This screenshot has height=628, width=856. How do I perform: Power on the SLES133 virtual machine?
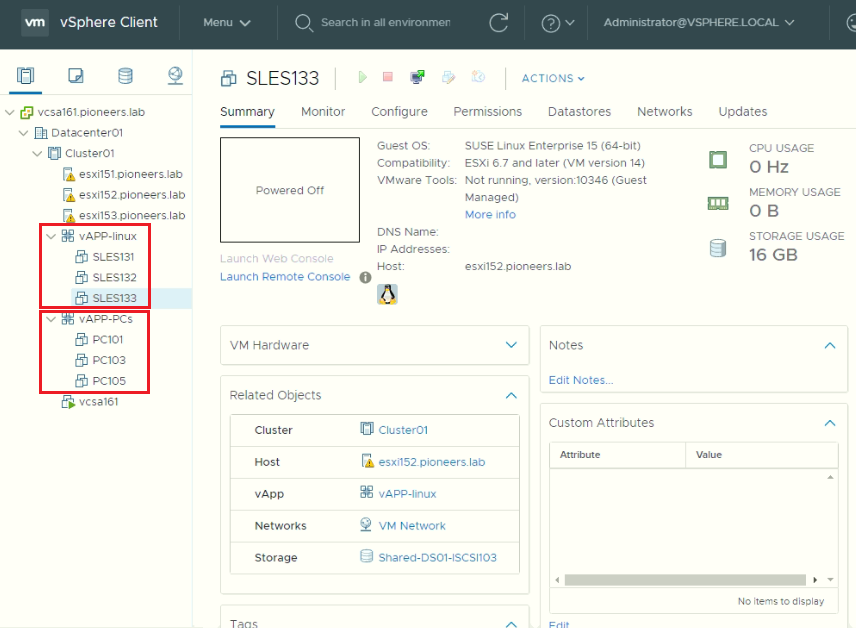pyautogui.click(x=362, y=78)
